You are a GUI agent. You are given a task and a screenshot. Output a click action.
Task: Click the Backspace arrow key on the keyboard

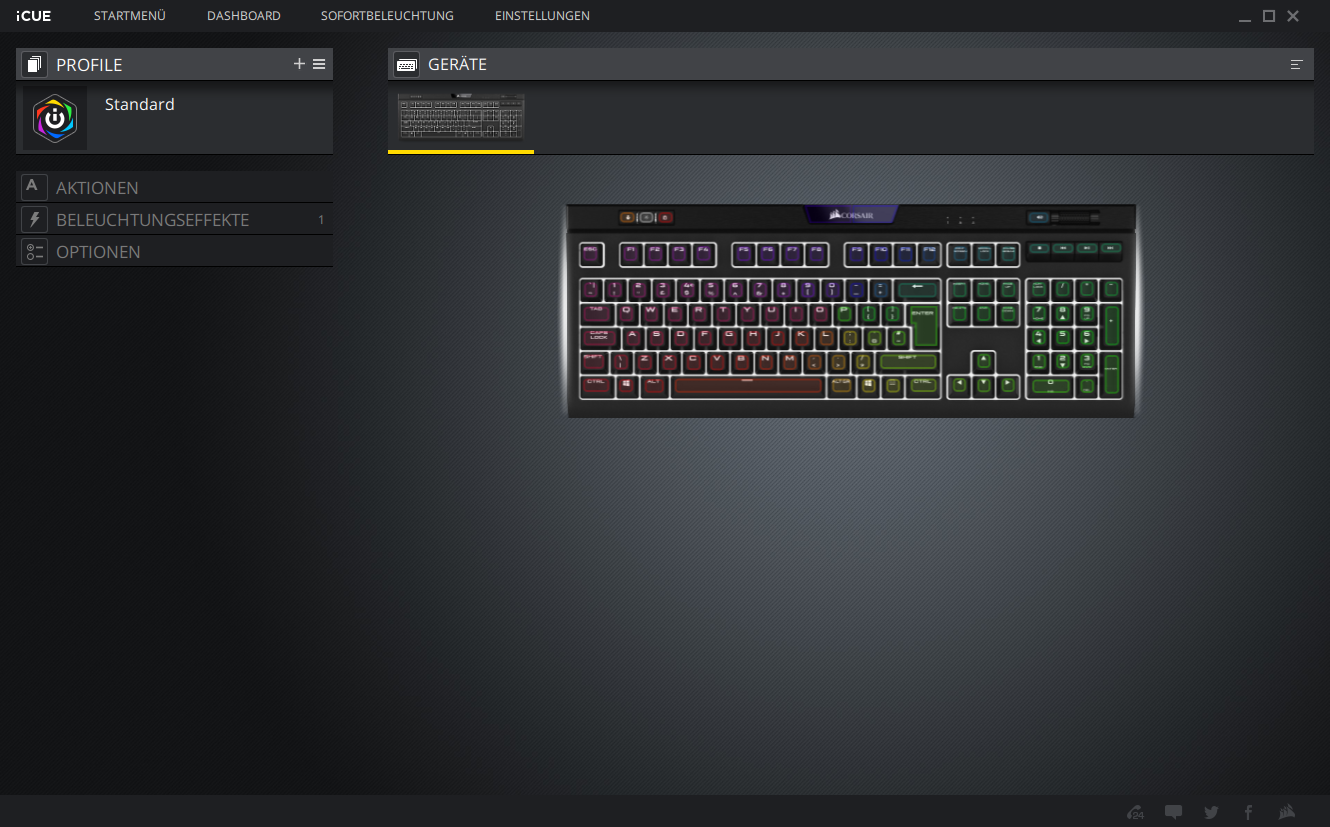tap(917, 289)
